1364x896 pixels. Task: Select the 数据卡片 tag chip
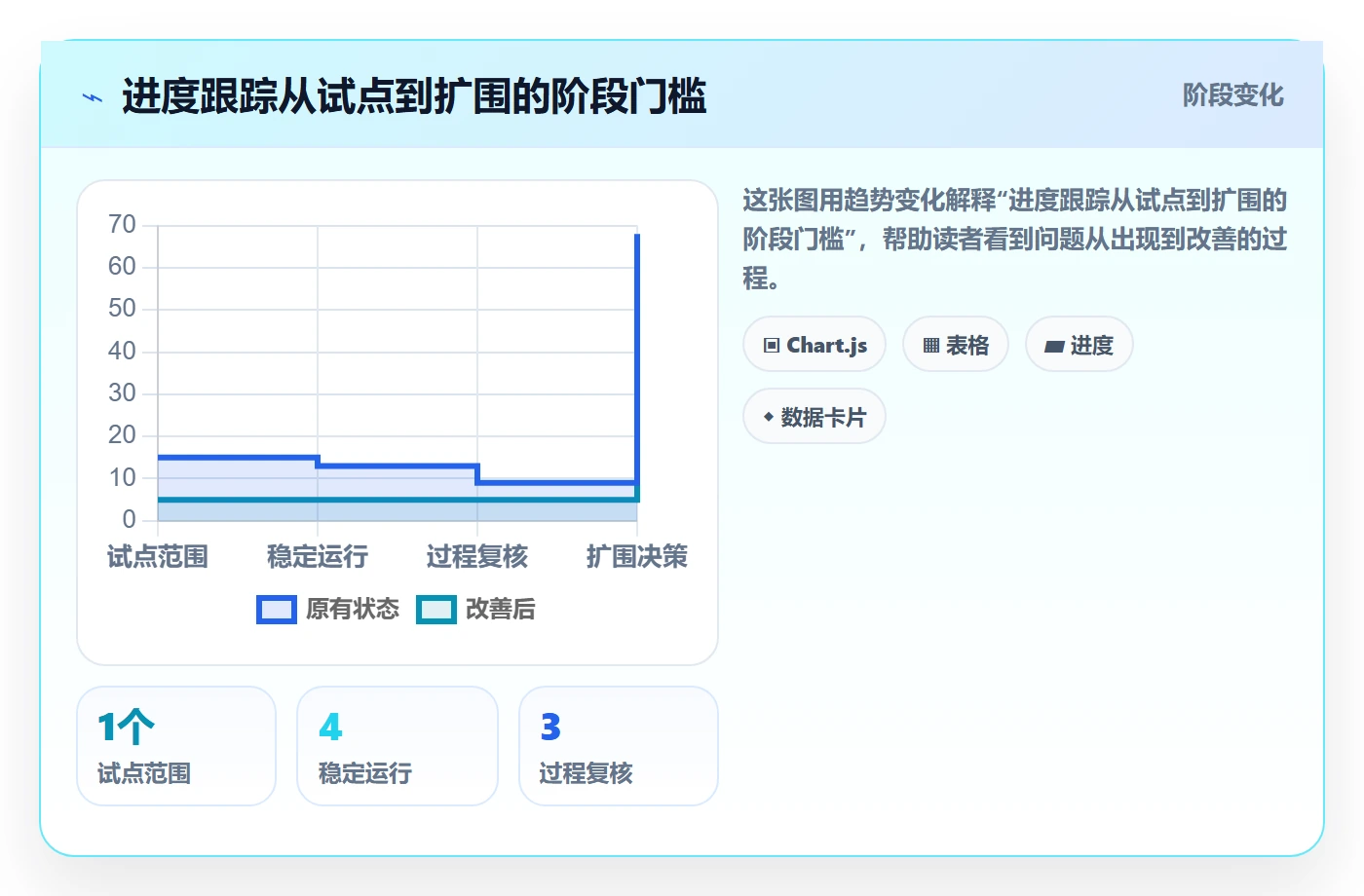815,417
